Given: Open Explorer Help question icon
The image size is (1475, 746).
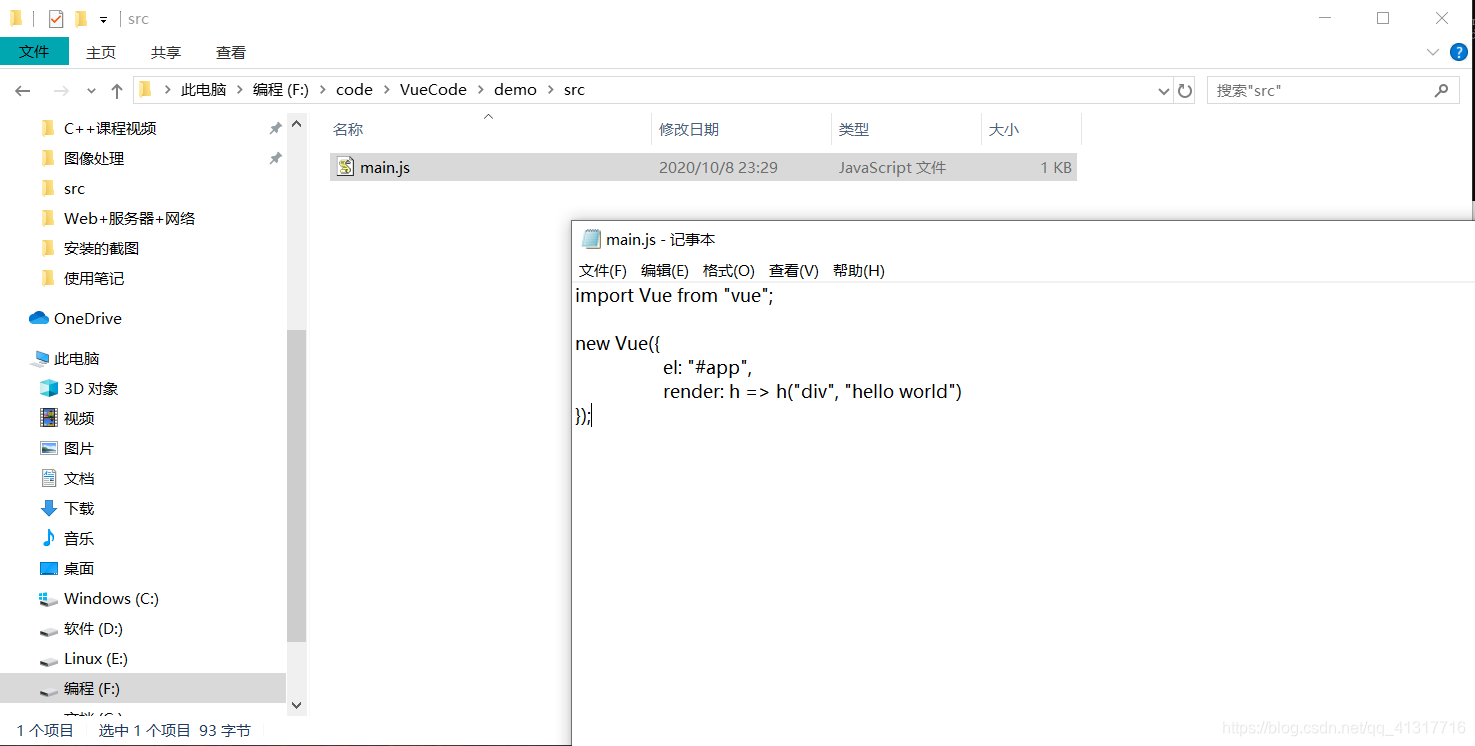Looking at the screenshot, I should (1459, 52).
